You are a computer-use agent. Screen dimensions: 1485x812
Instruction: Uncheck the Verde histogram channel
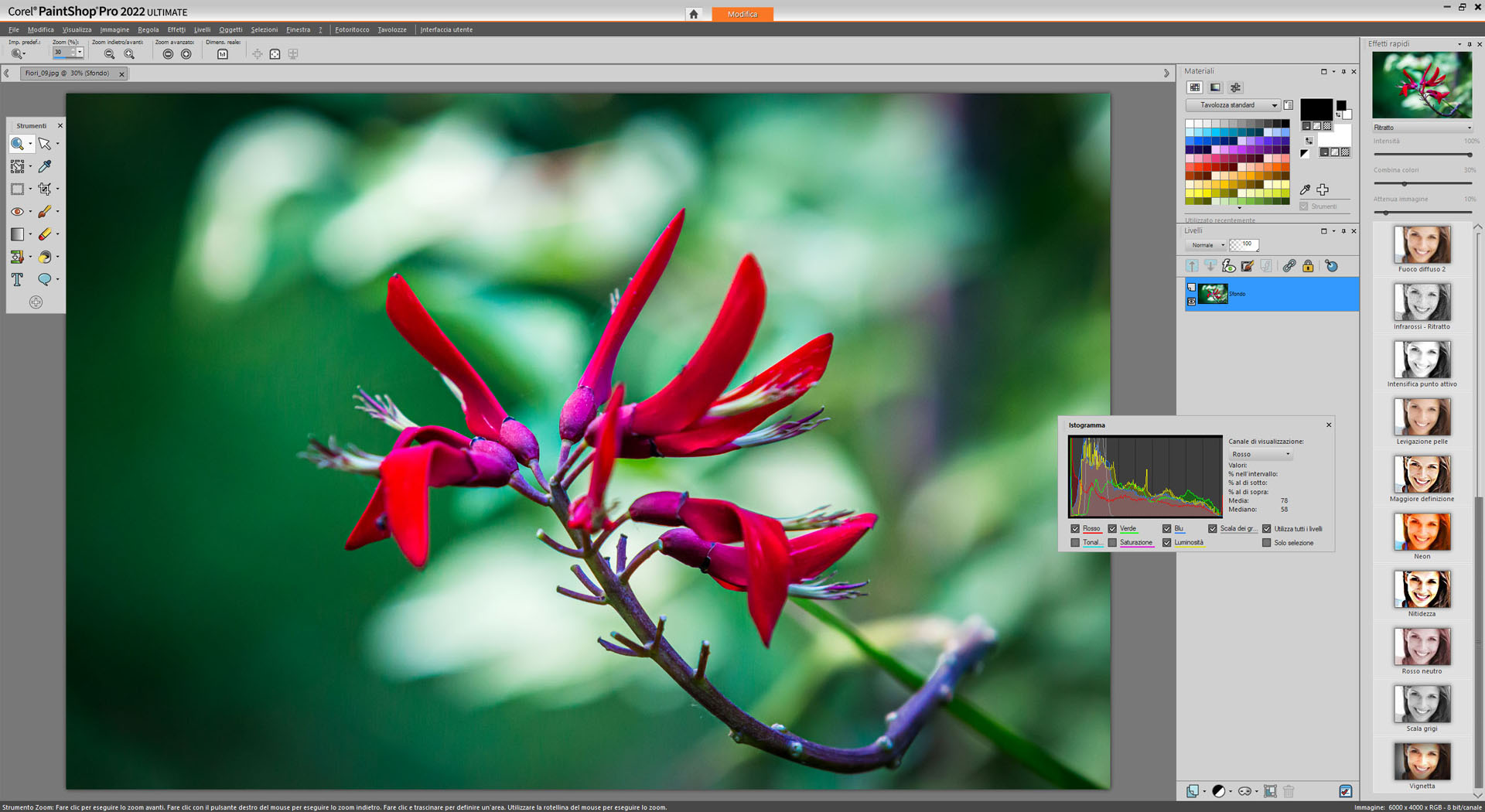1112,529
